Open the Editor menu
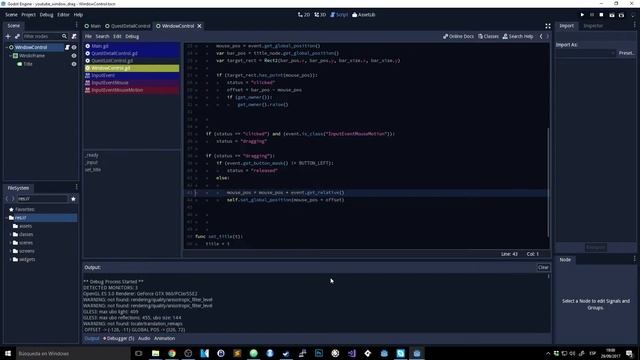This screenshot has height=360, width=640. point(63,15)
